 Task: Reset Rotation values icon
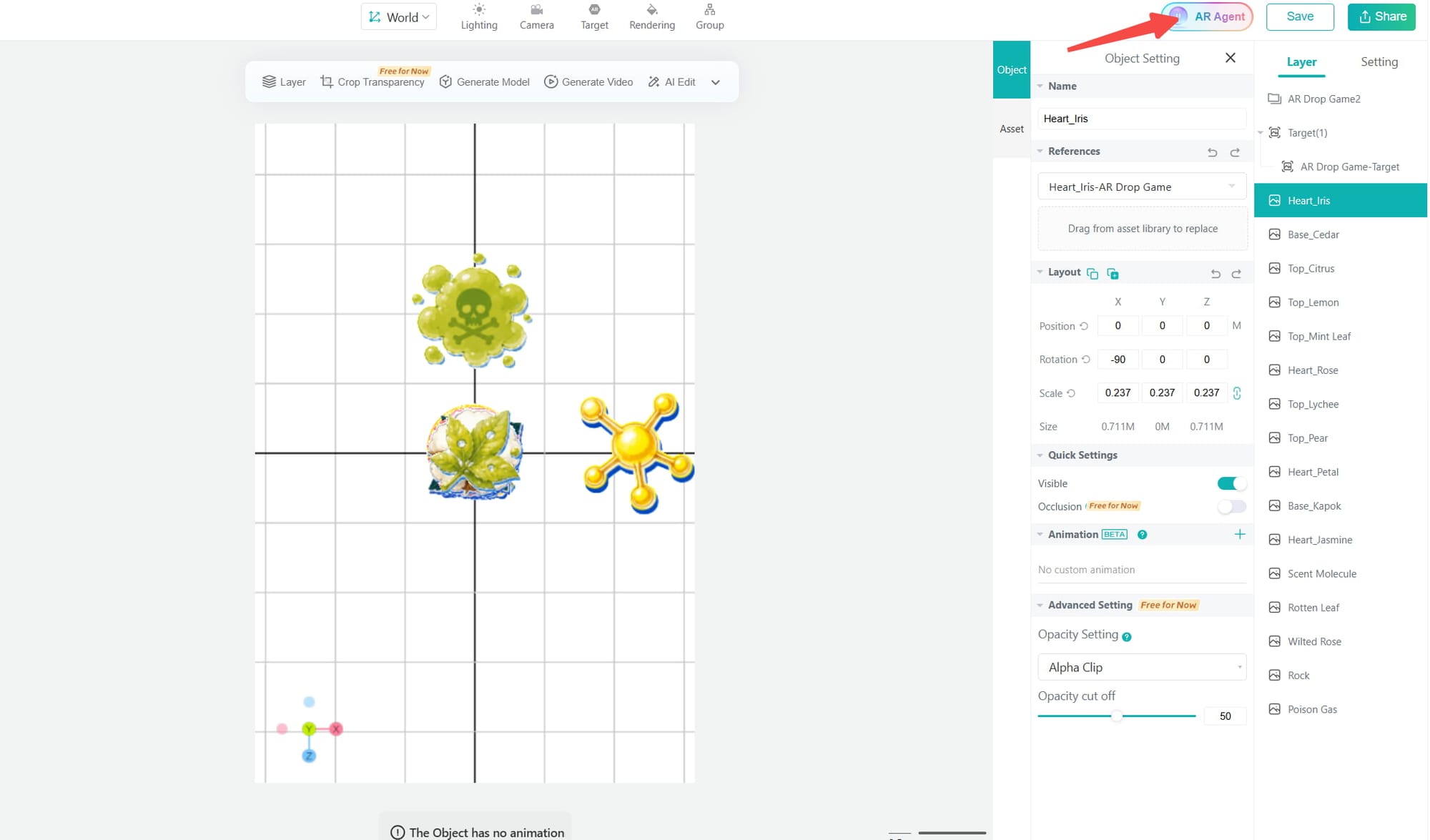pyautogui.click(x=1086, y=359)
